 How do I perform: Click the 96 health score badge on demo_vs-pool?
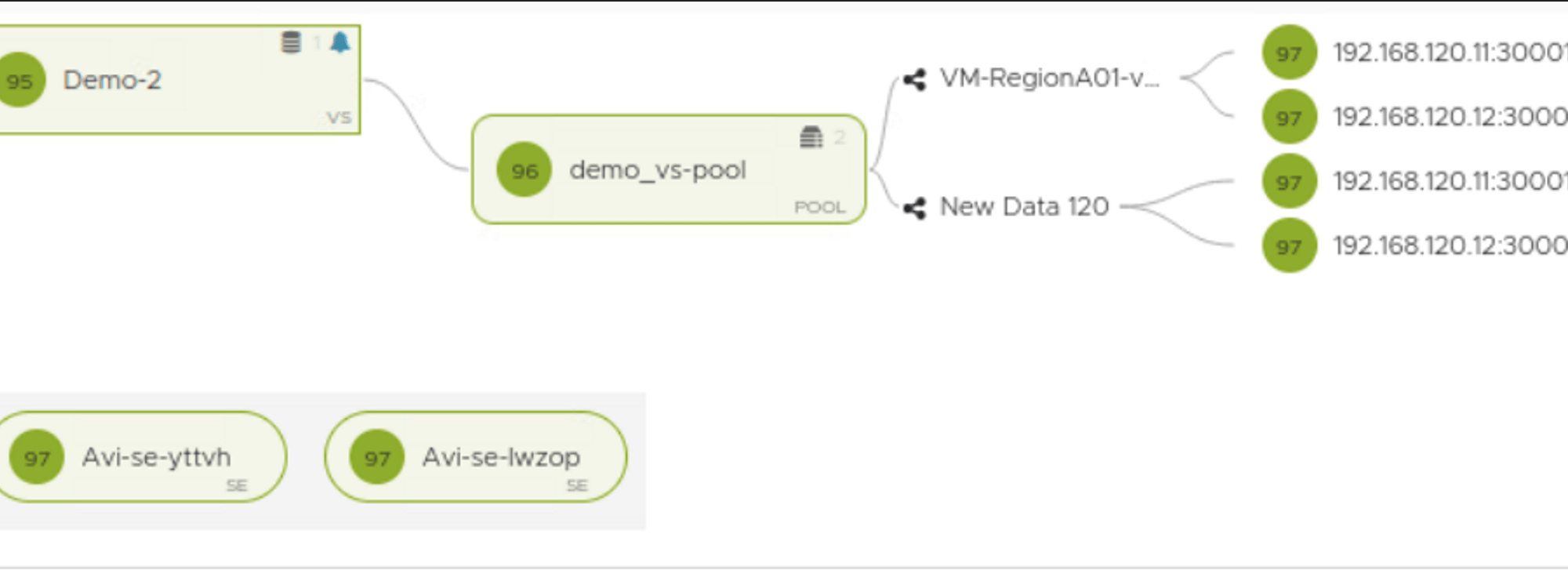coord(524,170)
